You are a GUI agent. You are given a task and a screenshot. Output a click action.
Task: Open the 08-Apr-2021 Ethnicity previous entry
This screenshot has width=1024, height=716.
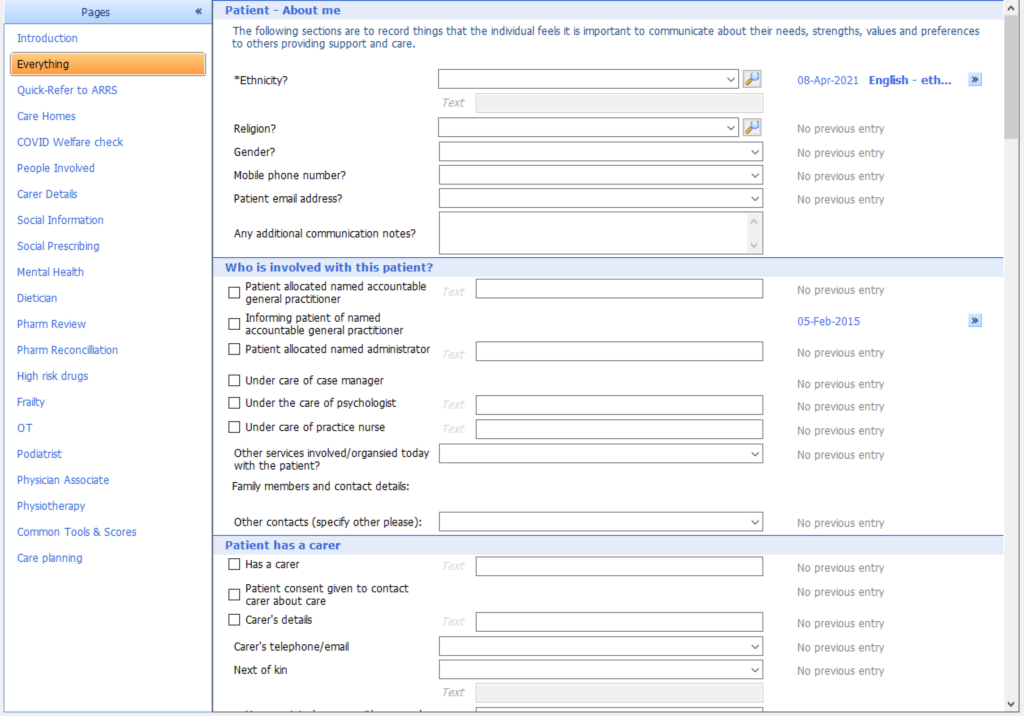click(x=827, y=80)
